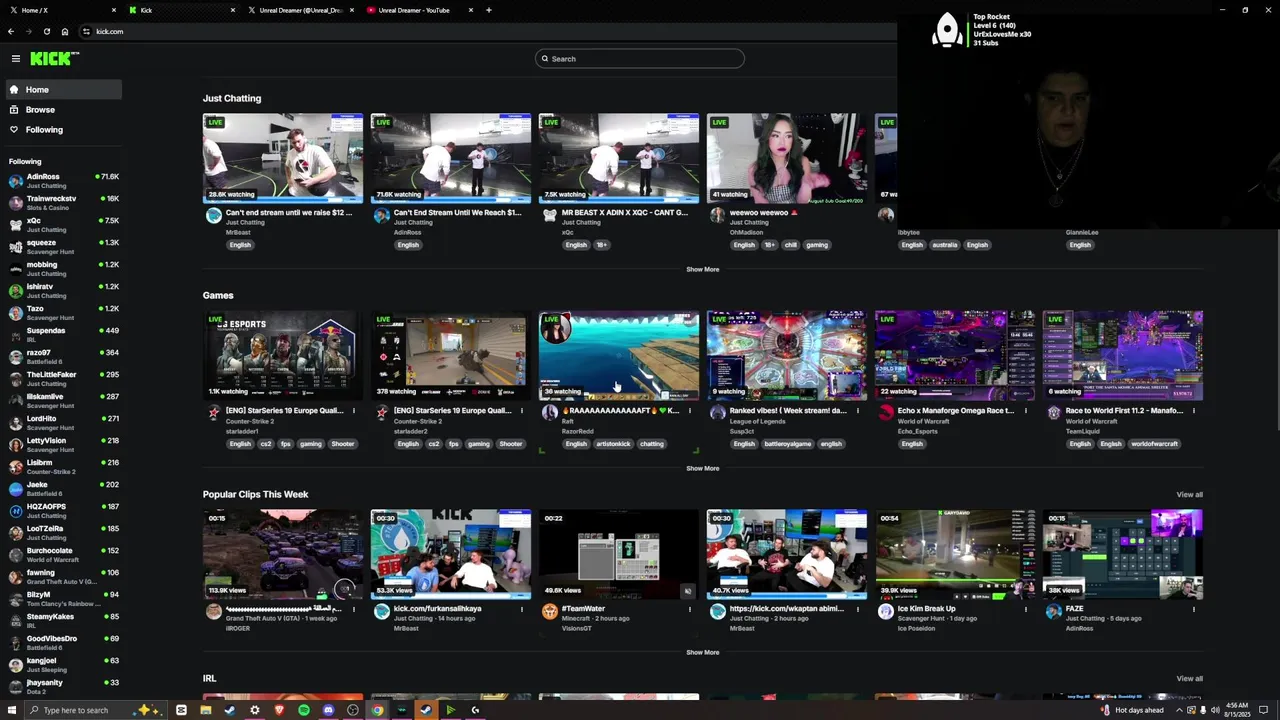The width and height of the screenshot is (1280, 720).
Task: Play the Ice Kim Break Up clip
Action: click(x=955, y=554)
